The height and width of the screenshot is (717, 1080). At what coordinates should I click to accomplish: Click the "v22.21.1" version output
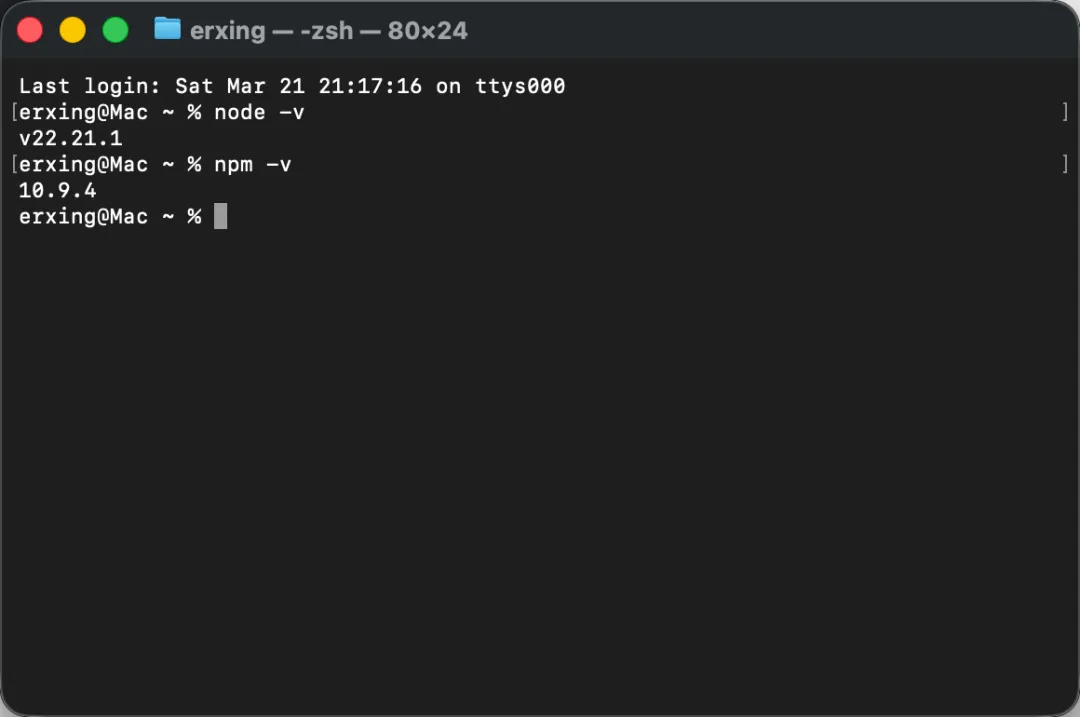pyautogui.click(x=71, y=138)
